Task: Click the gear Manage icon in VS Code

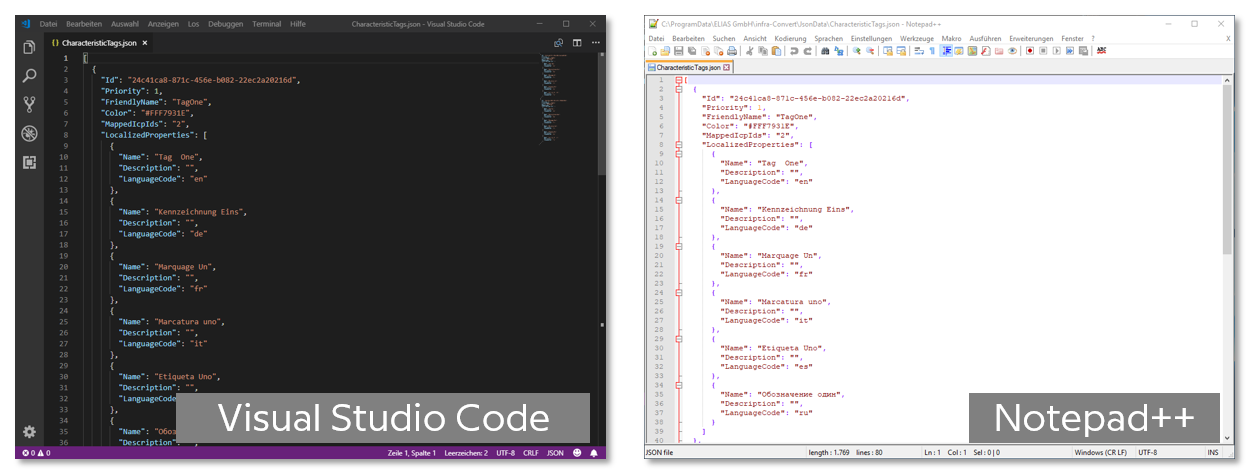Action: tap(29, 431)
